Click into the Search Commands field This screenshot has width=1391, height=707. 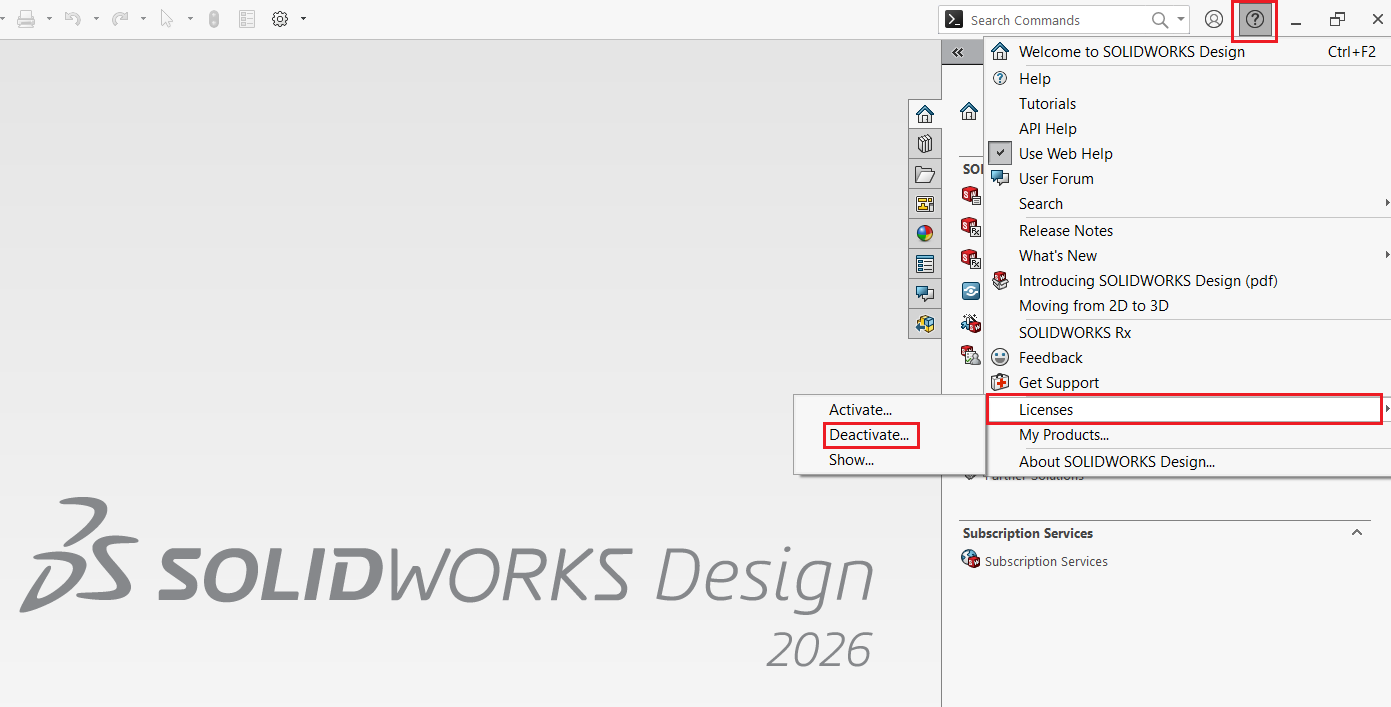1055,20
